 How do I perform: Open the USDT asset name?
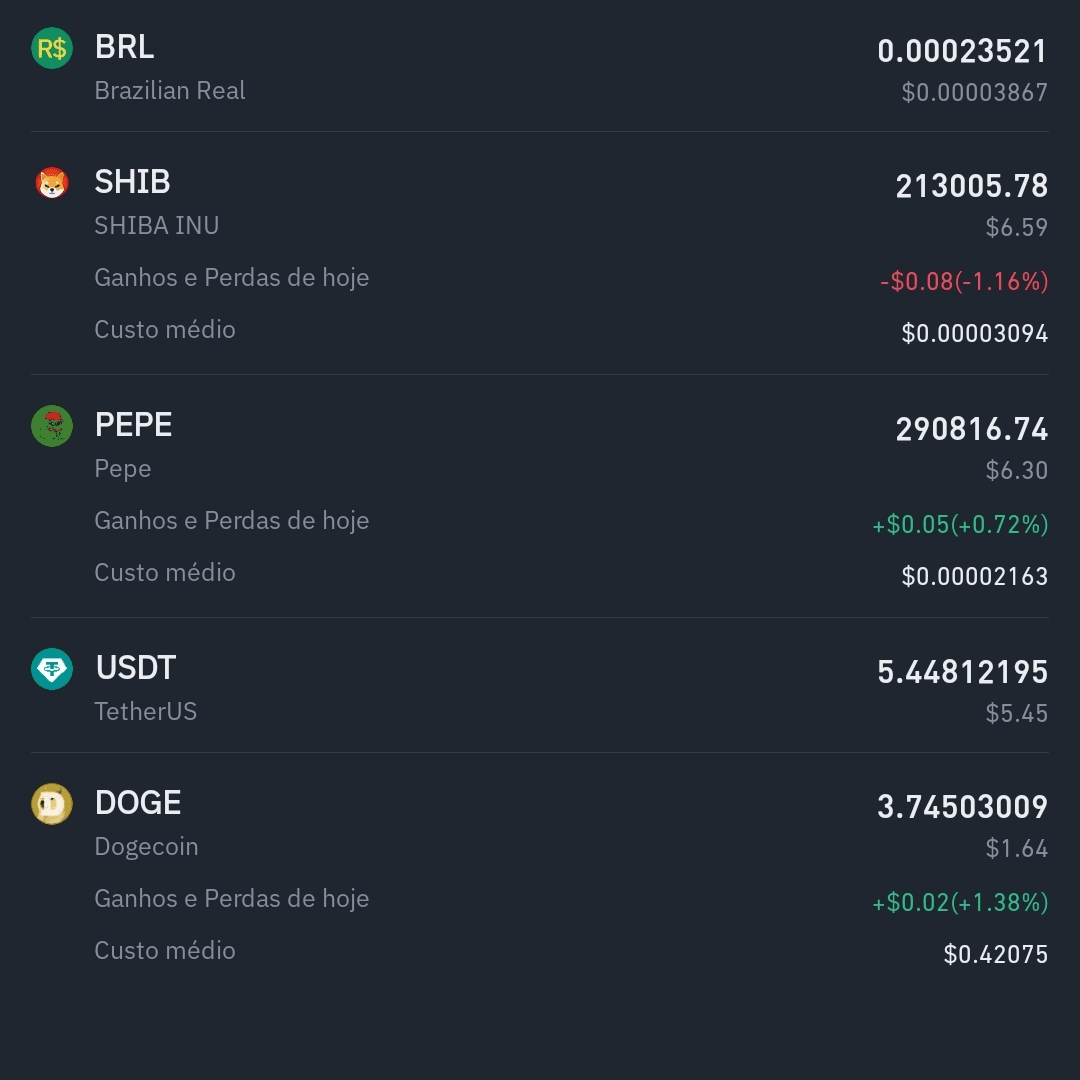click(136, 668)
